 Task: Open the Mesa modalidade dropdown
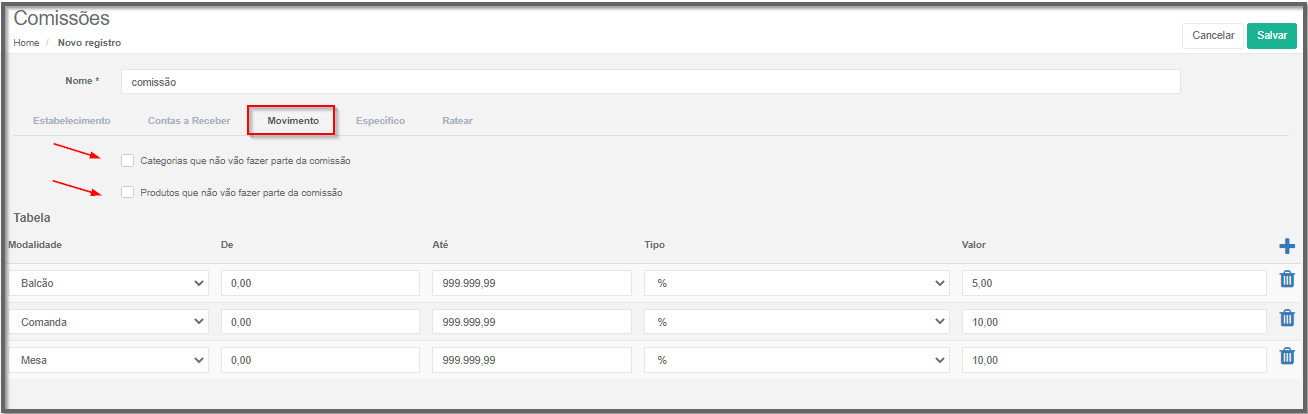click(x=109, y=360)
